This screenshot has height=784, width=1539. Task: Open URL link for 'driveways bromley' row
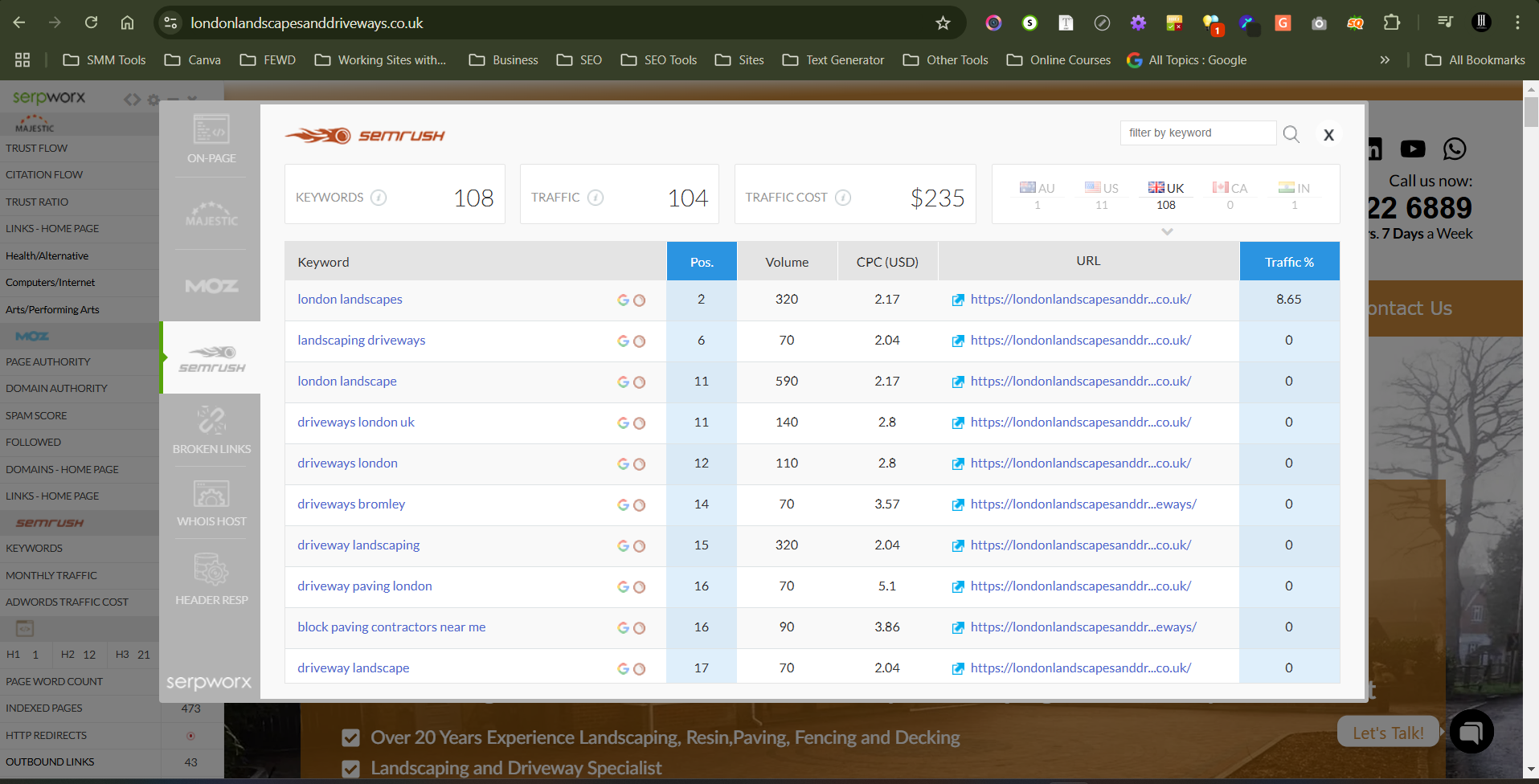tap(1083, 504)
